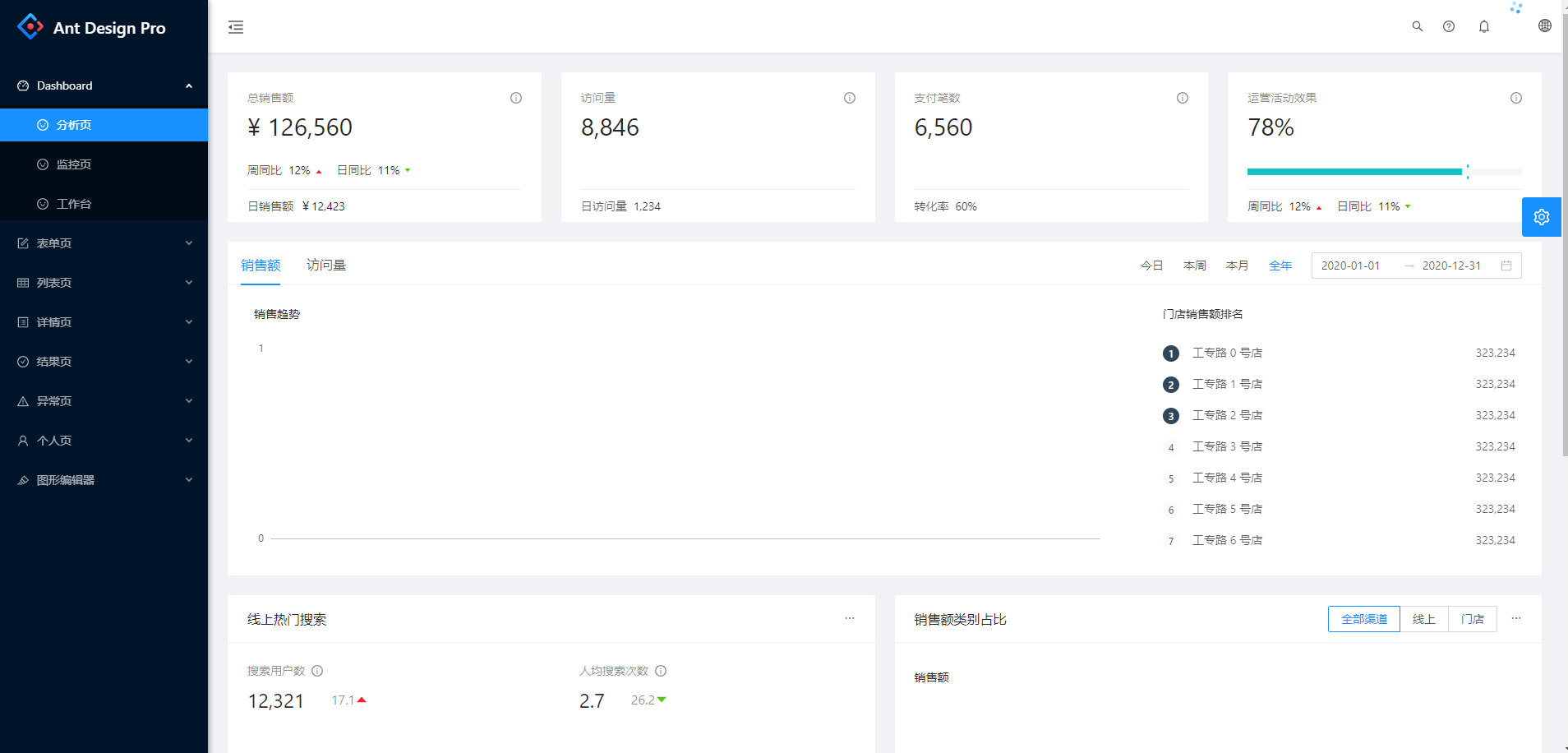
Task: Click the 详情页 profile icon in sidebar
Action: pyautogui.click(x=23, y=322)
